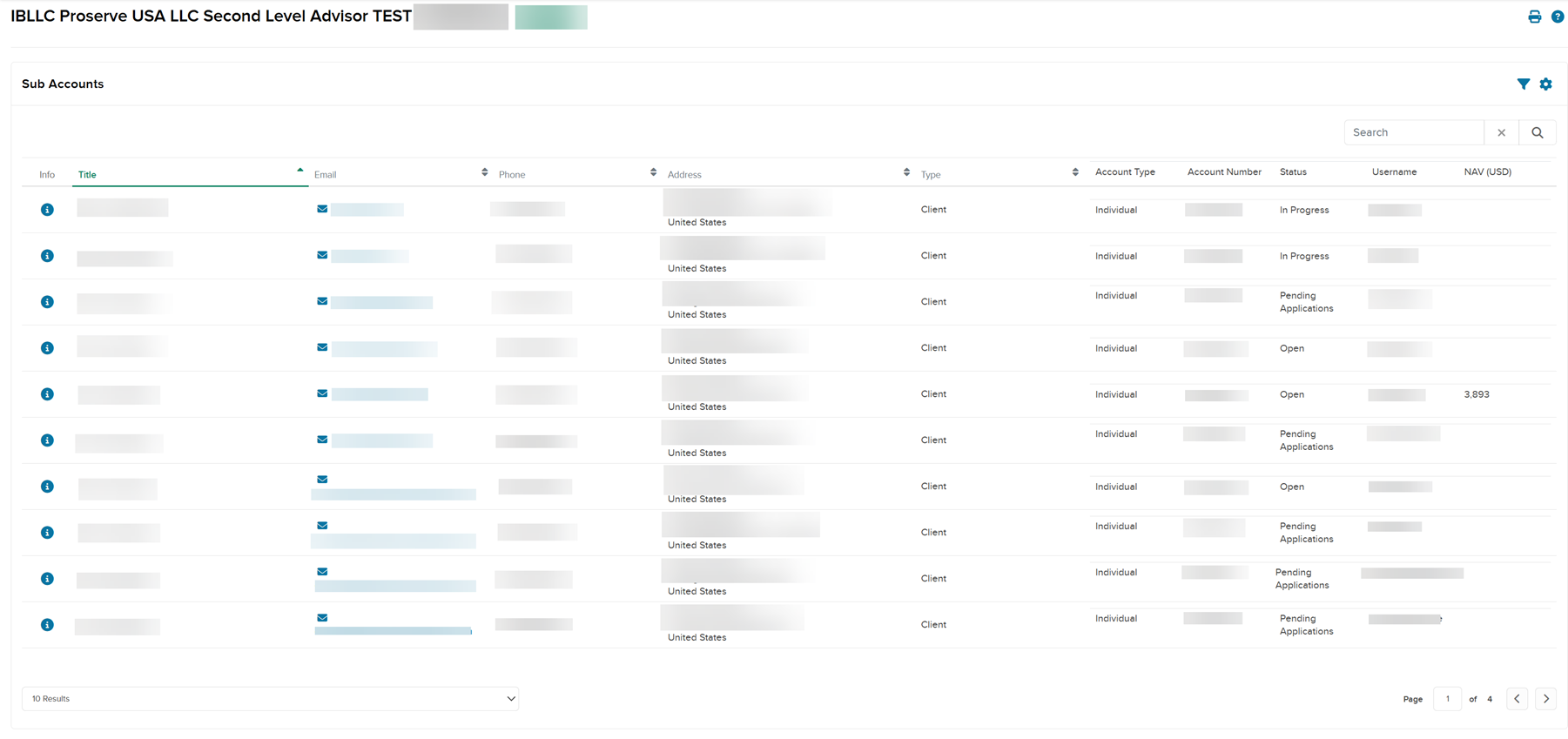
Task: Go to the next page of results
Action: click(x=1546, y=699)
